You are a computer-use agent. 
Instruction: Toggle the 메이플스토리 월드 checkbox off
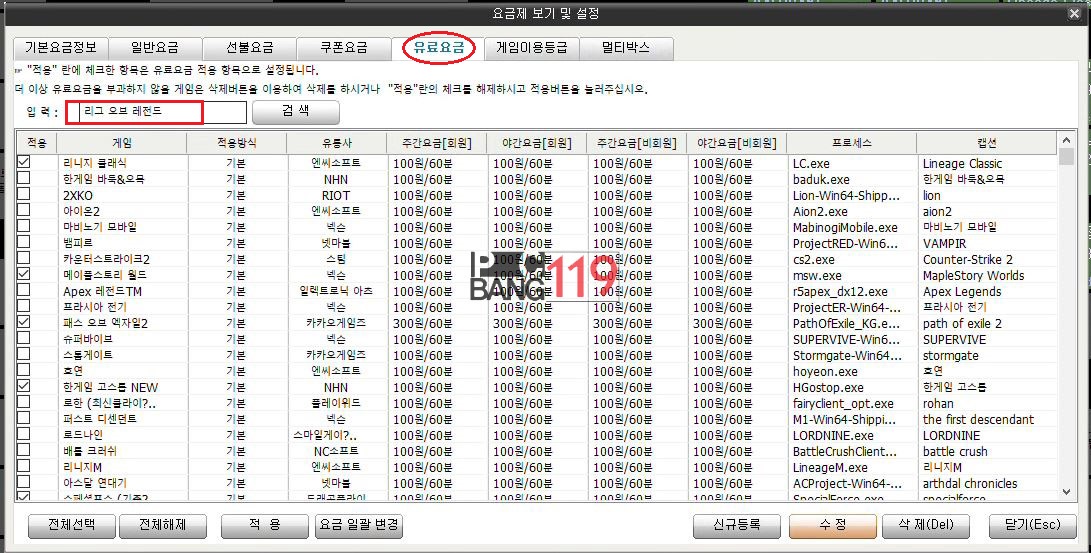coord(24,274)
